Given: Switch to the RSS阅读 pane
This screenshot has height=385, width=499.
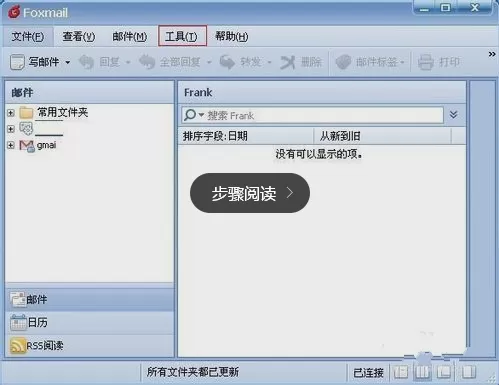Looking at the screenshot, I should [x=90, y=345].
